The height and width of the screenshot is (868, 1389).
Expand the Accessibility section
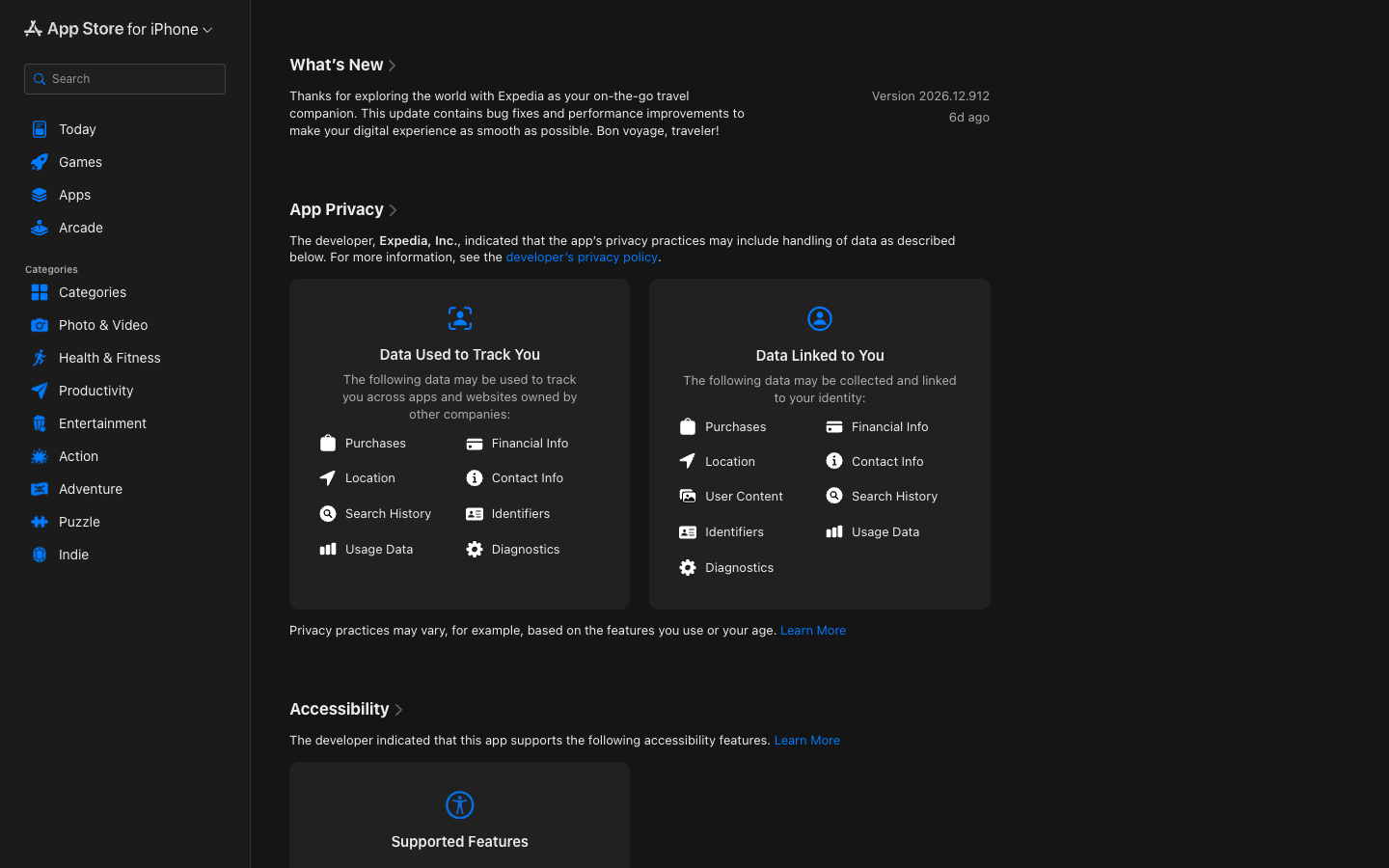(346, 709)
